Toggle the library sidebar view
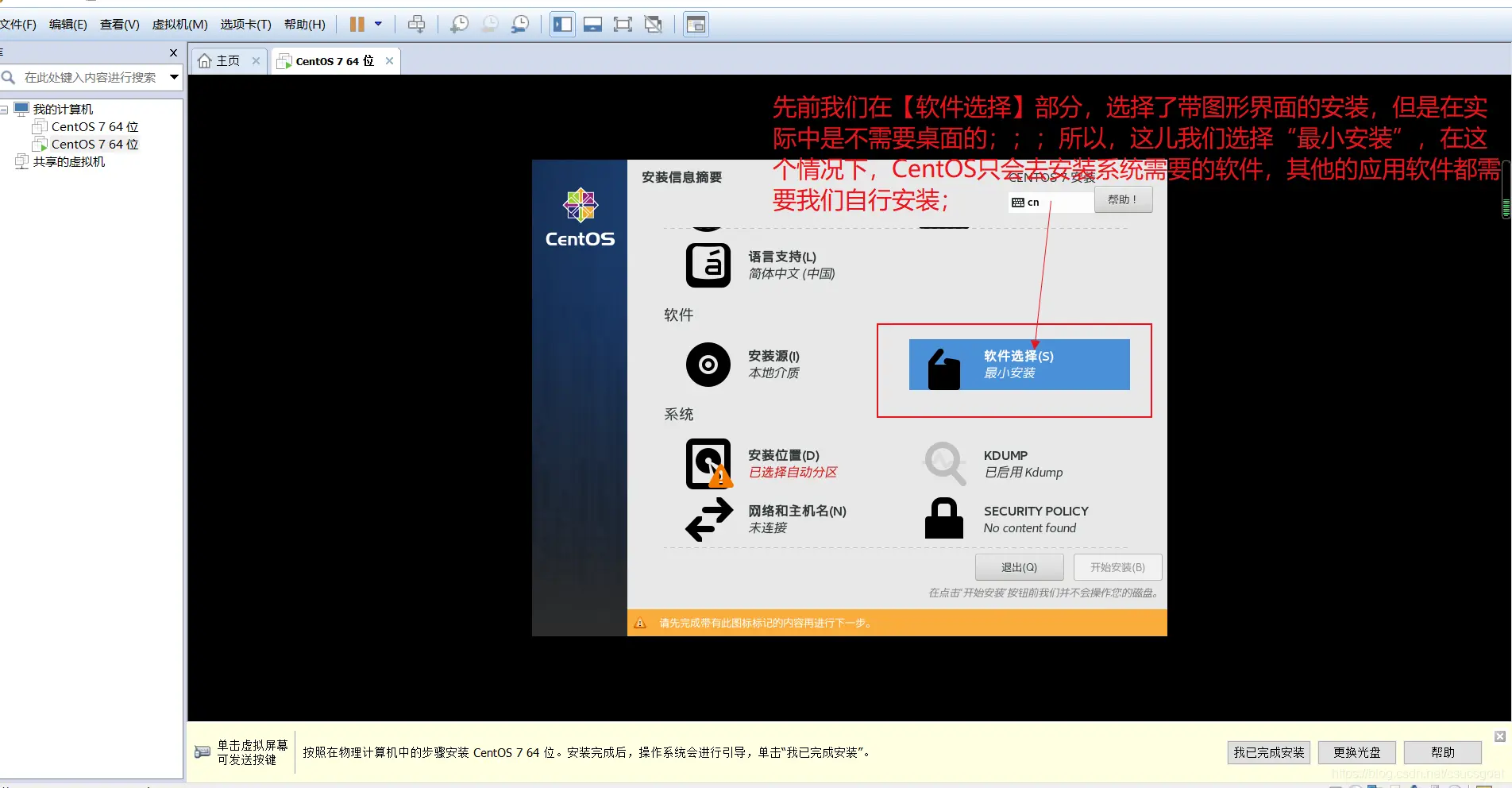The width and height of the screenshot is (1512, 788). [562, 25]
